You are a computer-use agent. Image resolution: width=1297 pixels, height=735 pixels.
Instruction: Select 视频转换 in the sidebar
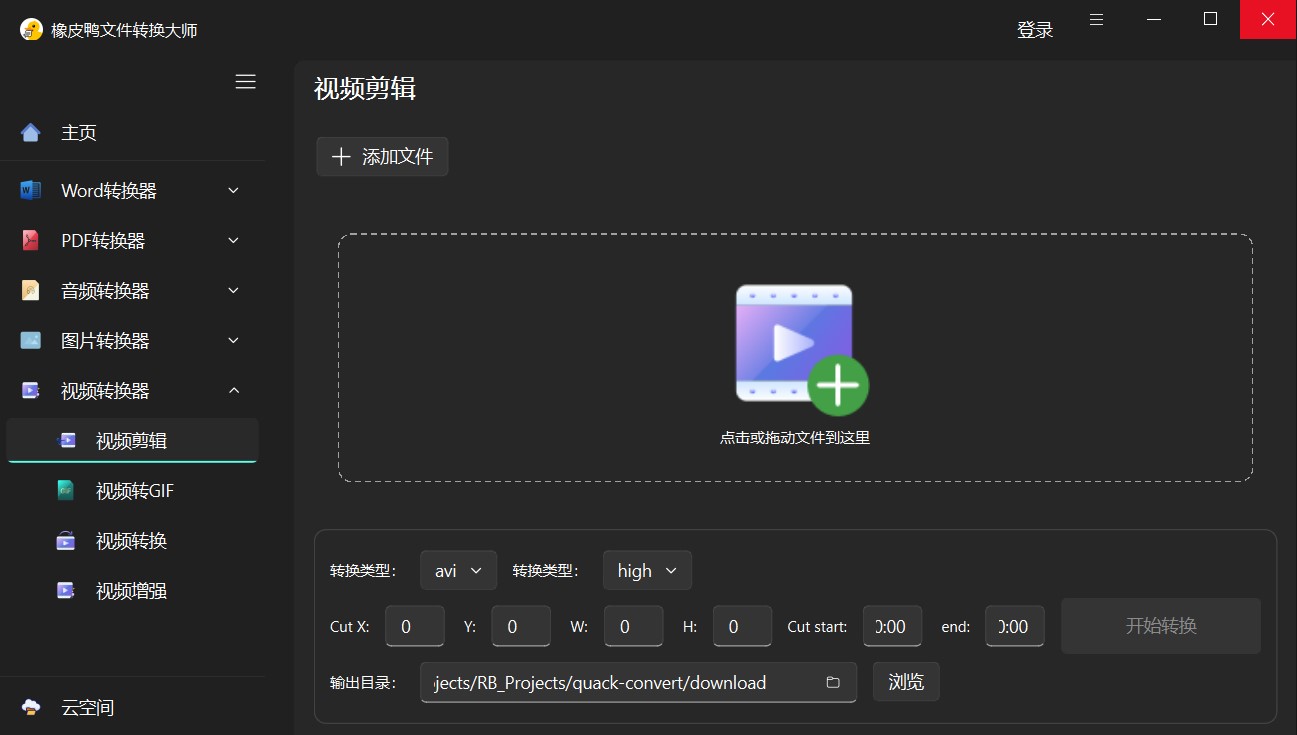(x=132, y=540)
